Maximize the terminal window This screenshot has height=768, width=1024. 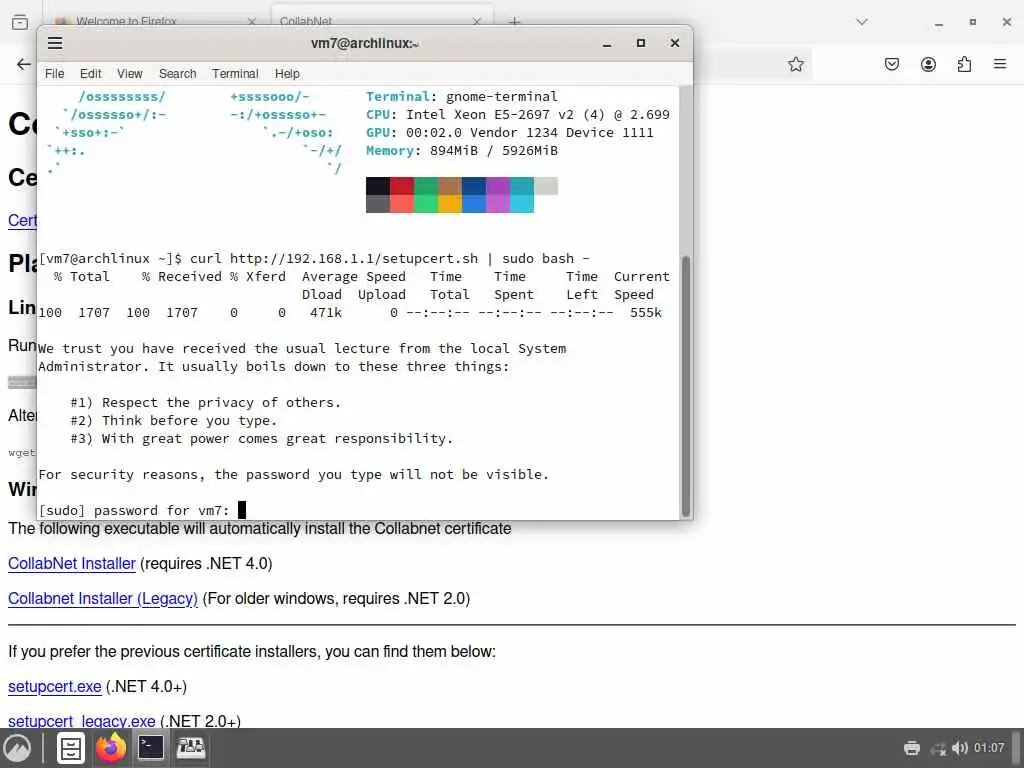641,43
